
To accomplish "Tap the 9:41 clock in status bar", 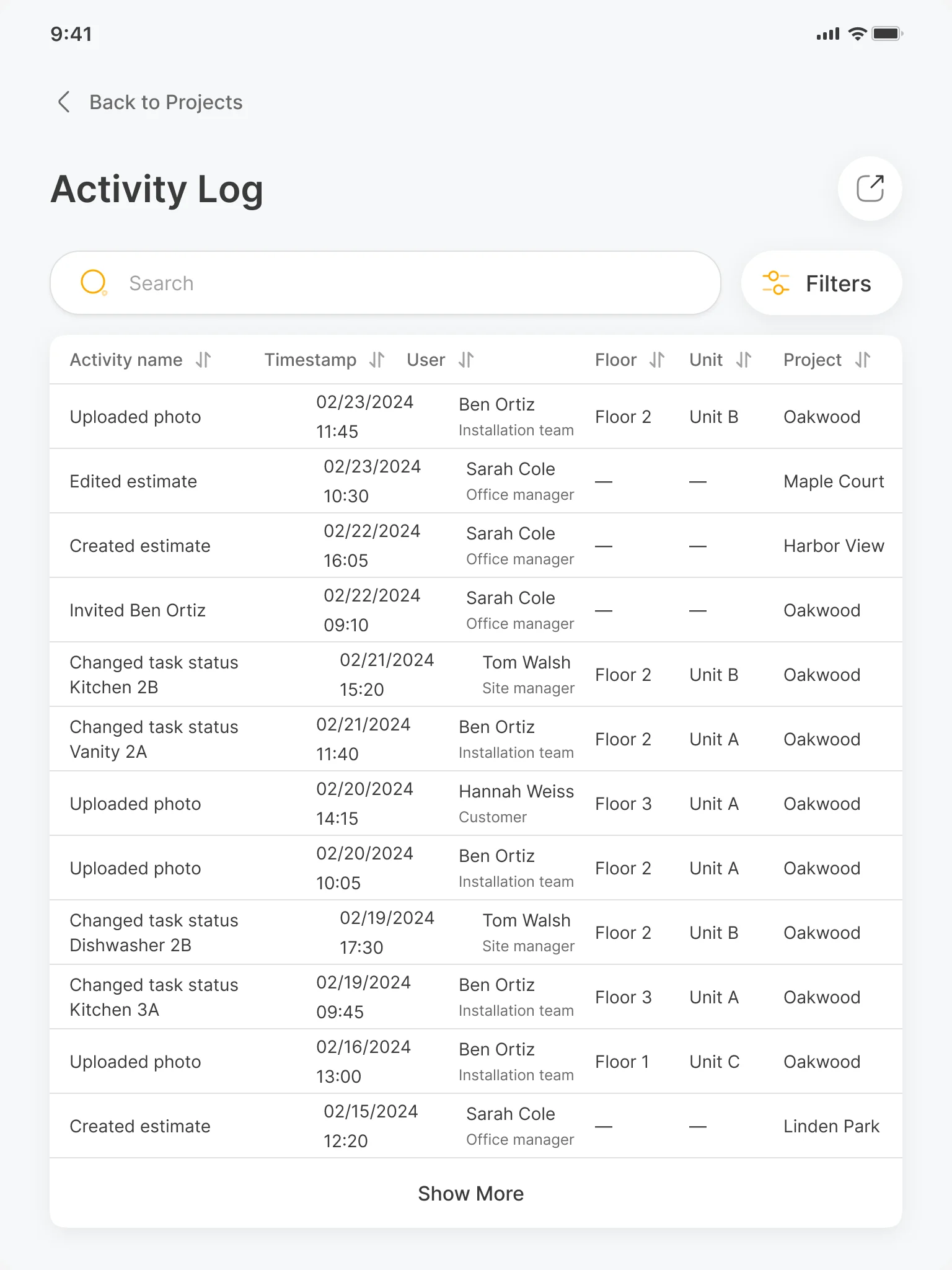I will (71, 34).
